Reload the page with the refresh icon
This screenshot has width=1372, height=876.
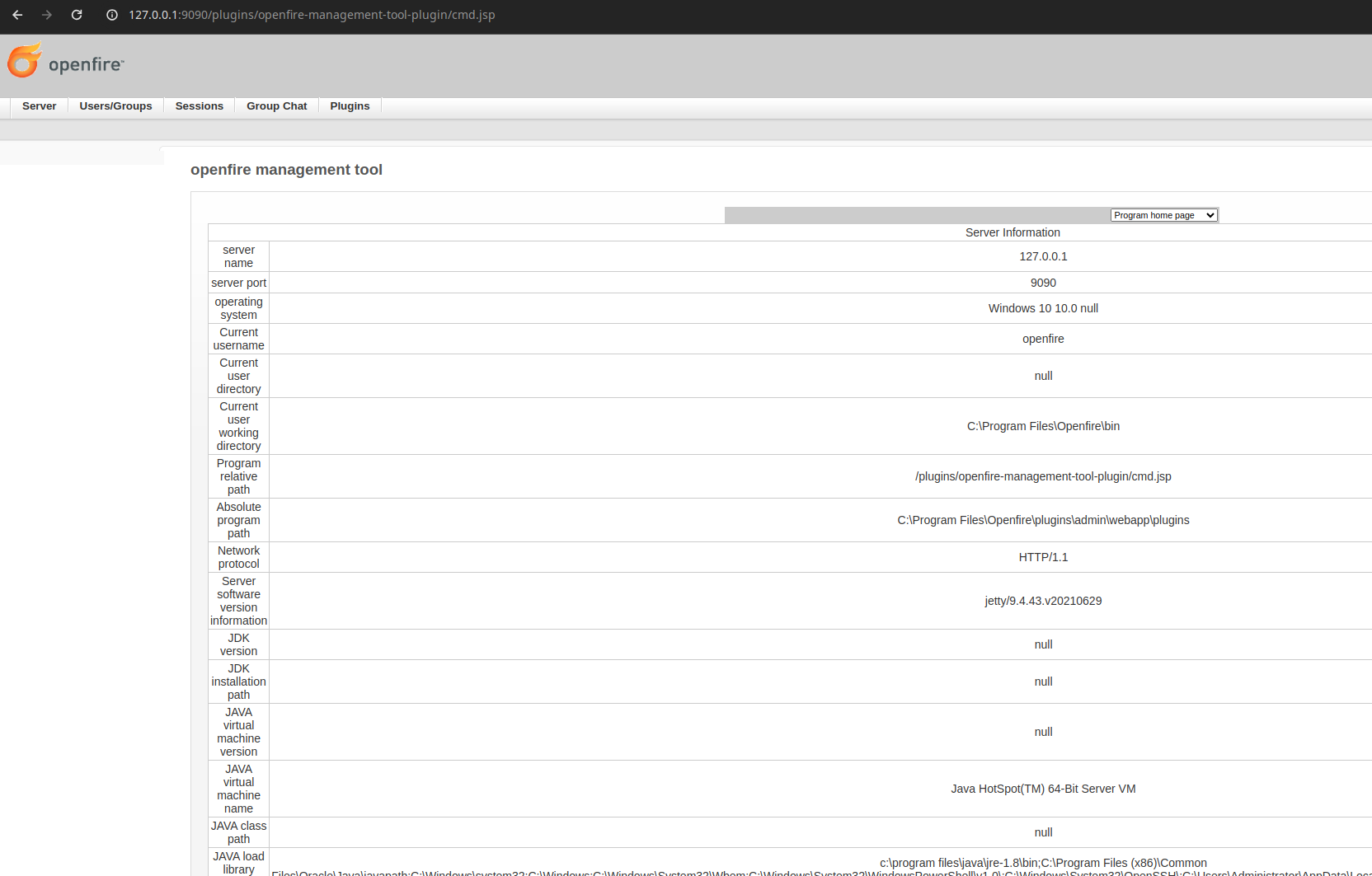point(77,15)
